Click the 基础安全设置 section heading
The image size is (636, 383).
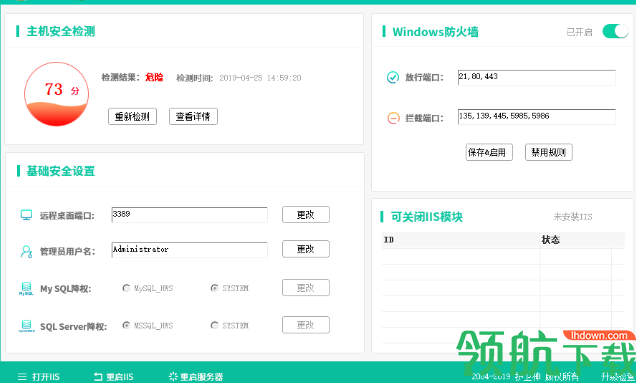(61, 171)
